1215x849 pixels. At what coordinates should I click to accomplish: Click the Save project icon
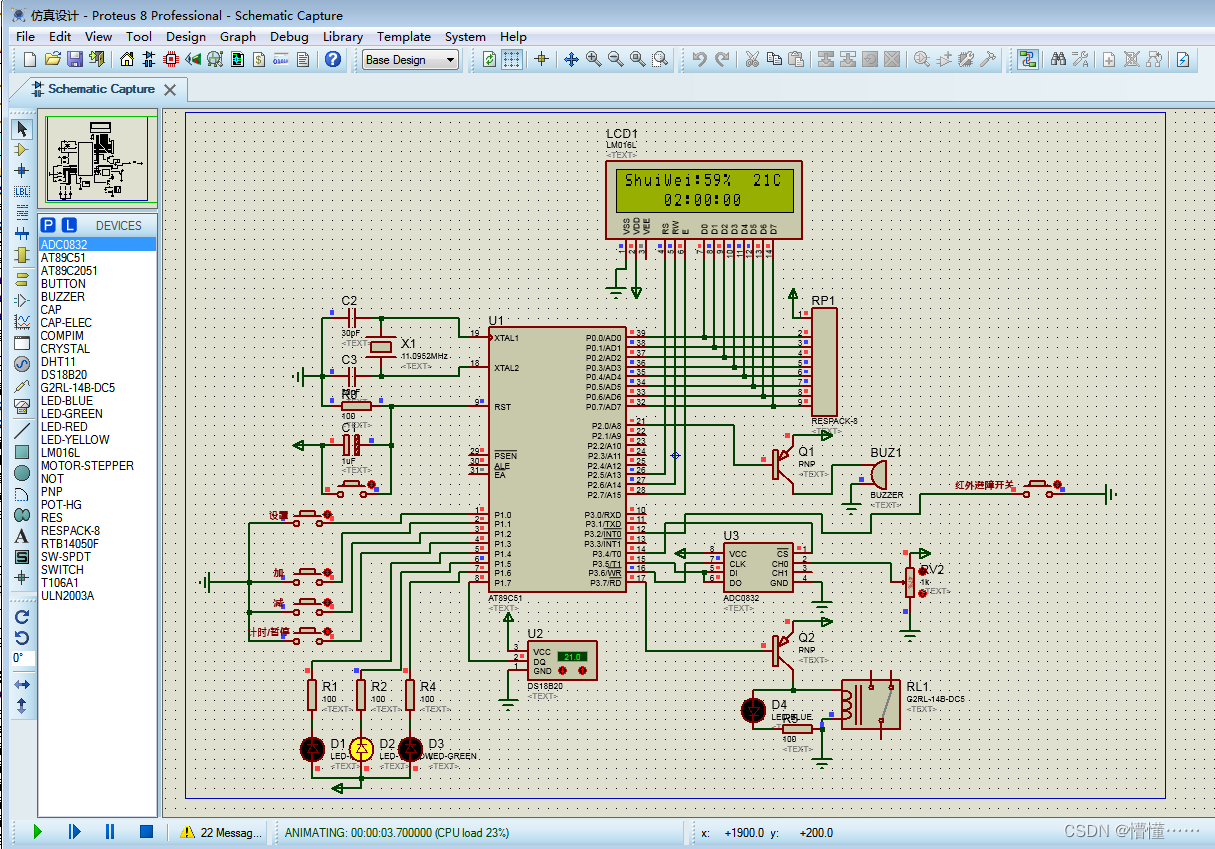click(x=75, y=60)
